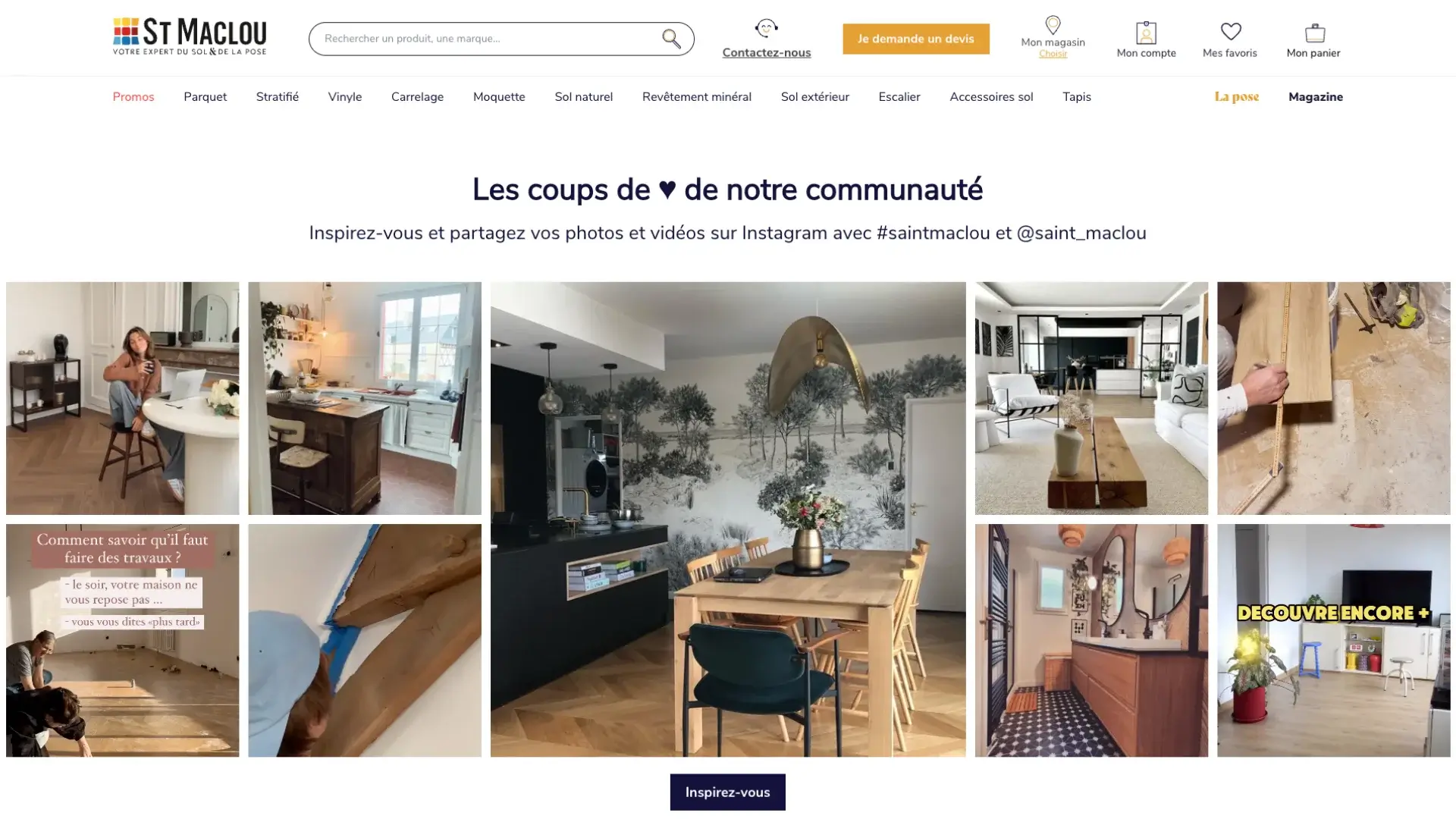View Mes favoris heart icon
This screenshot has width=1456, height=819.
(x=1230, y=32)
